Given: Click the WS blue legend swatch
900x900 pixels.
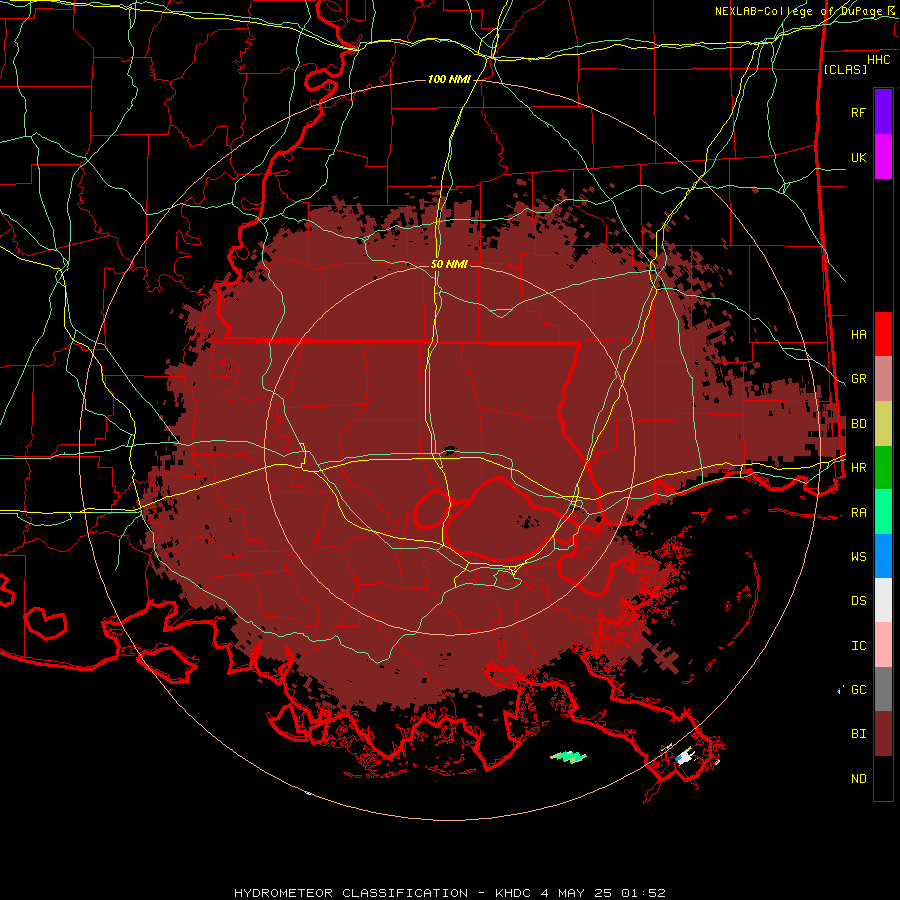Looking at the screenshot, I should (x=883, y=556).
